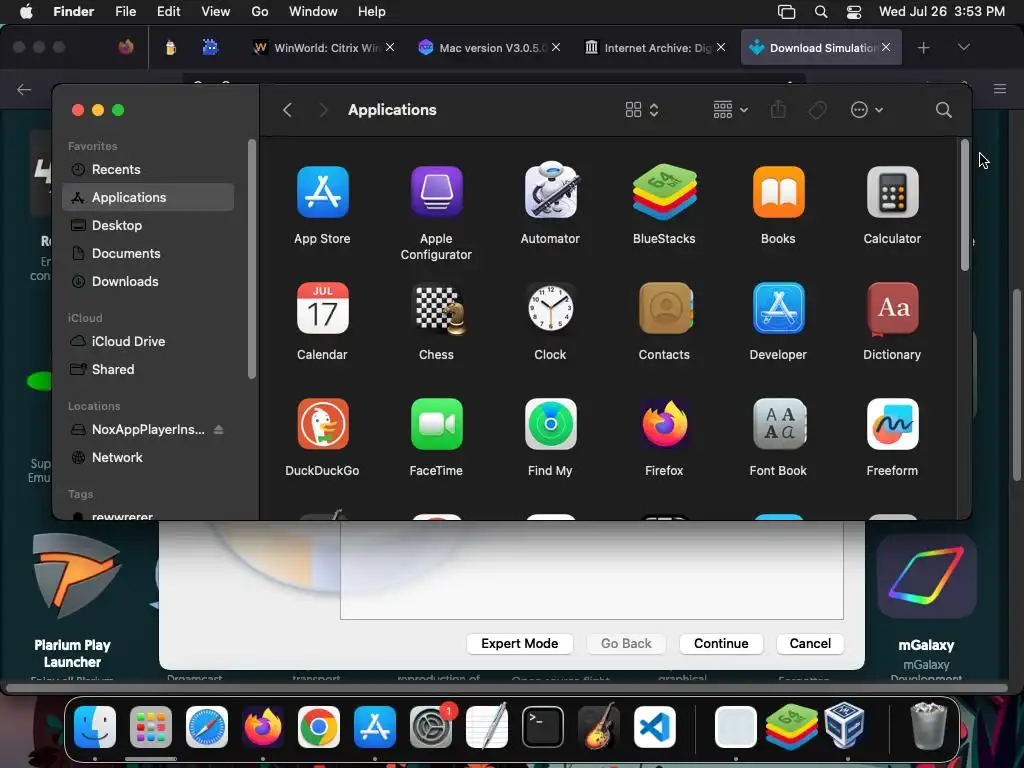
Task: Open Launchpad from the Dock
Action: pyautogui.click(x=151, y=727)
